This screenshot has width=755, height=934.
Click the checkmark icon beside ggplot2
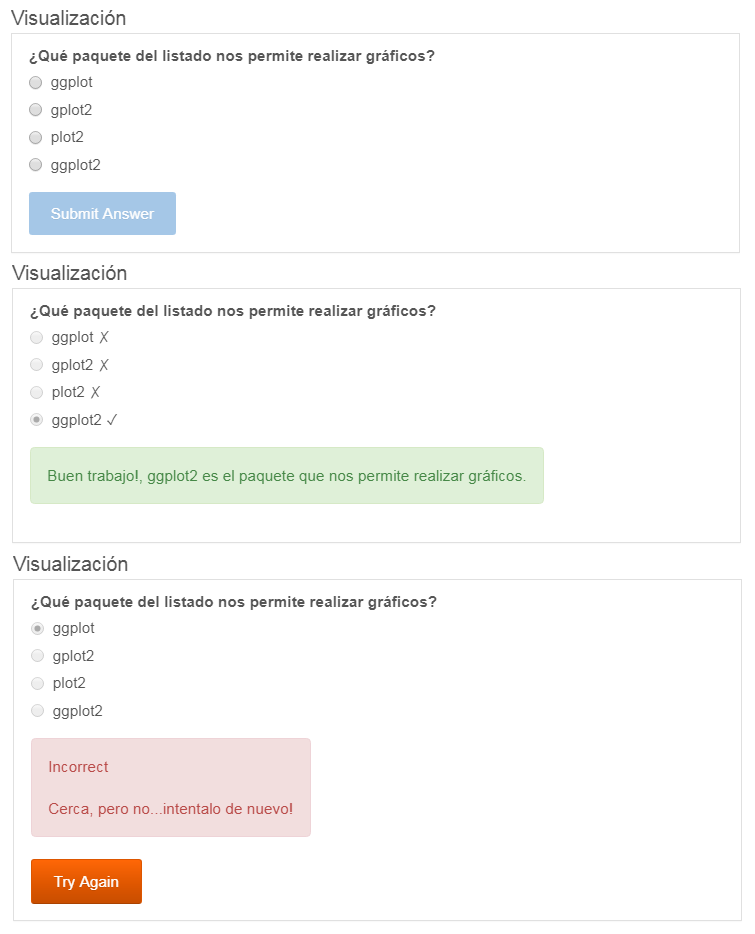click(x=112, y=421)
